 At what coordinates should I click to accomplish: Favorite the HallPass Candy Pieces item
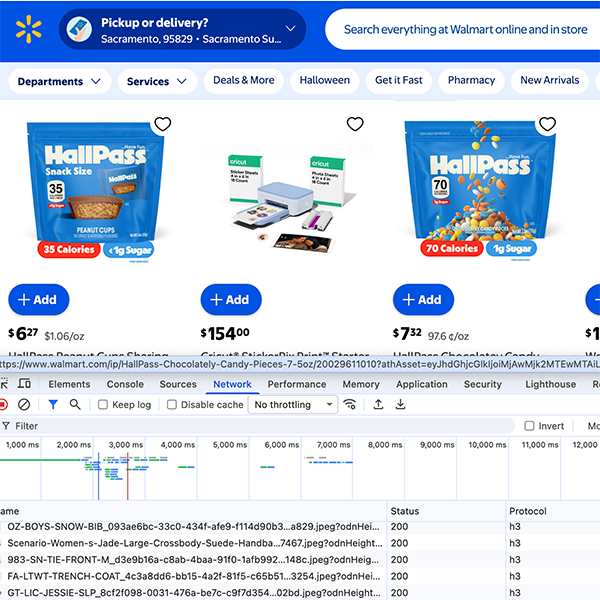pyautogui.click(x=547, y=124)
